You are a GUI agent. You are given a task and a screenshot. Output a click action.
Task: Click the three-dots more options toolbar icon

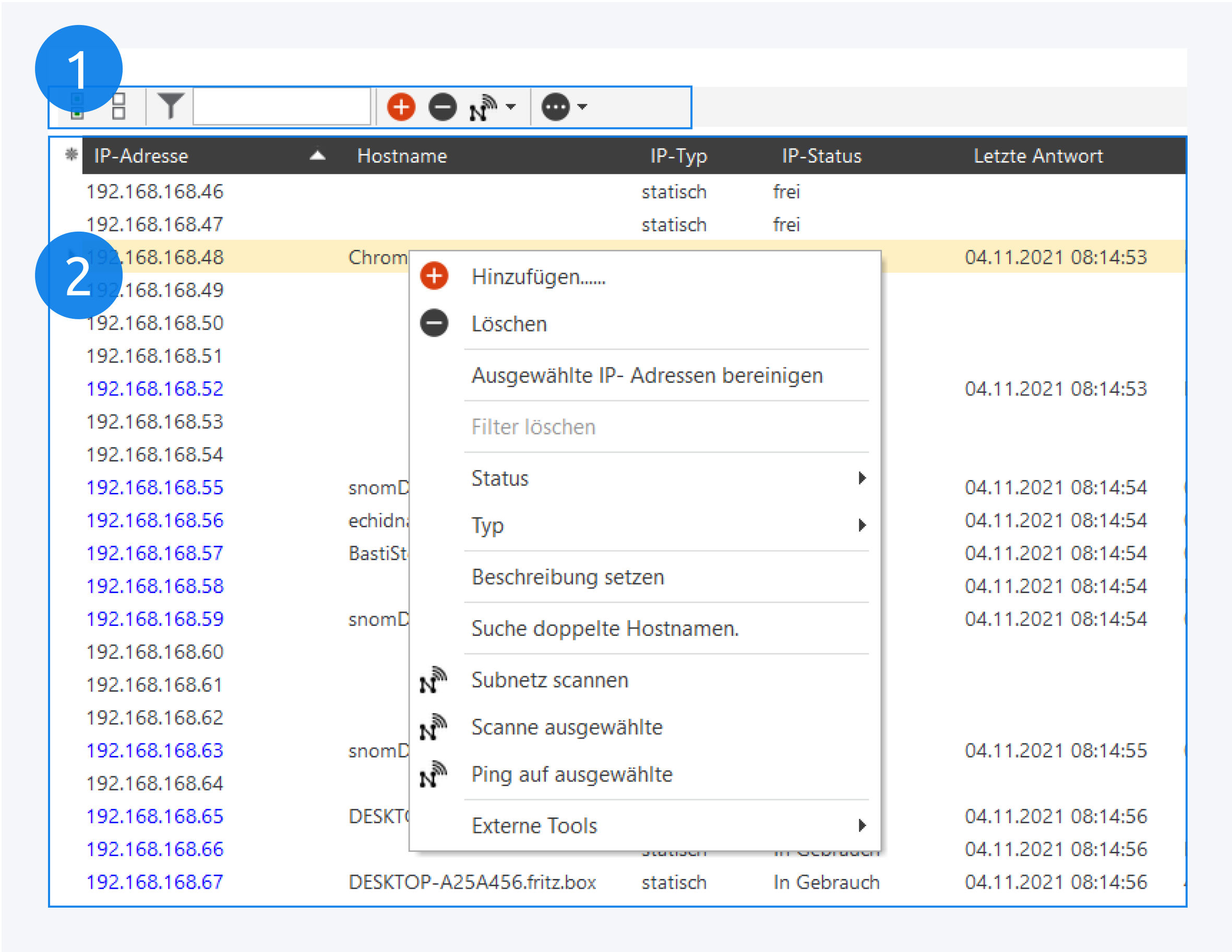point(556,106)
